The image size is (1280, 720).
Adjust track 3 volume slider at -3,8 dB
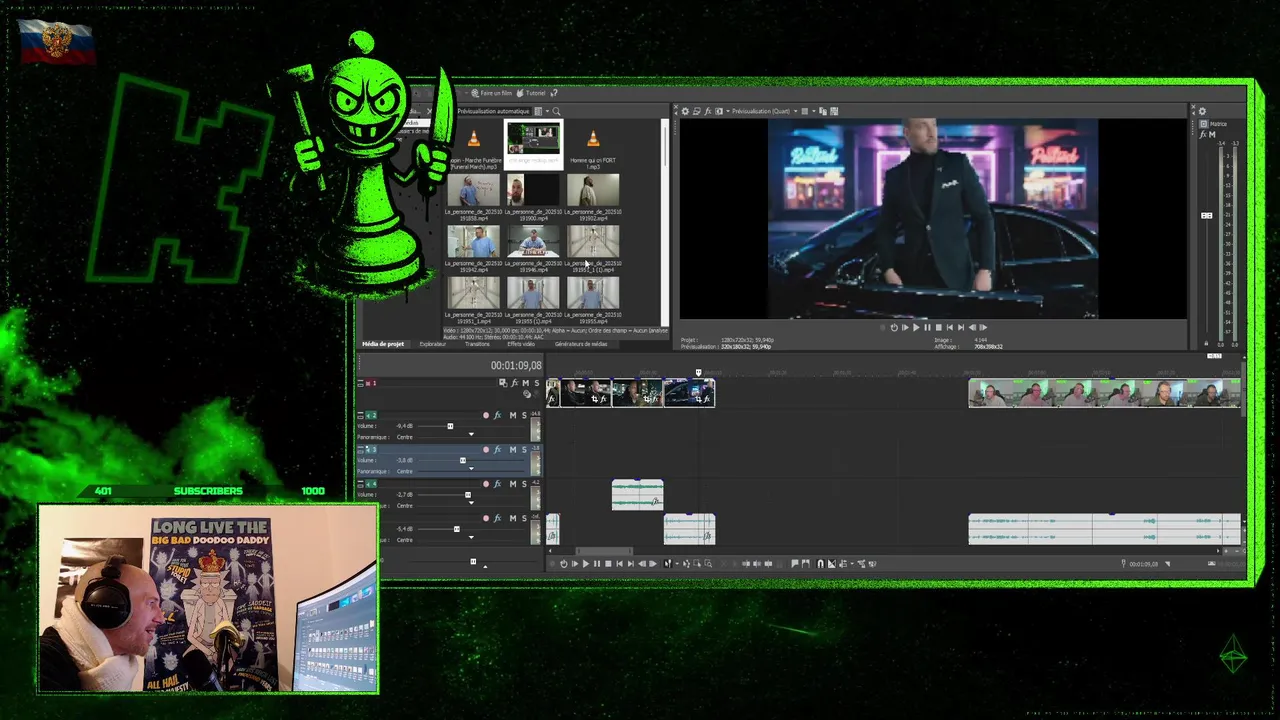[463, 460]
